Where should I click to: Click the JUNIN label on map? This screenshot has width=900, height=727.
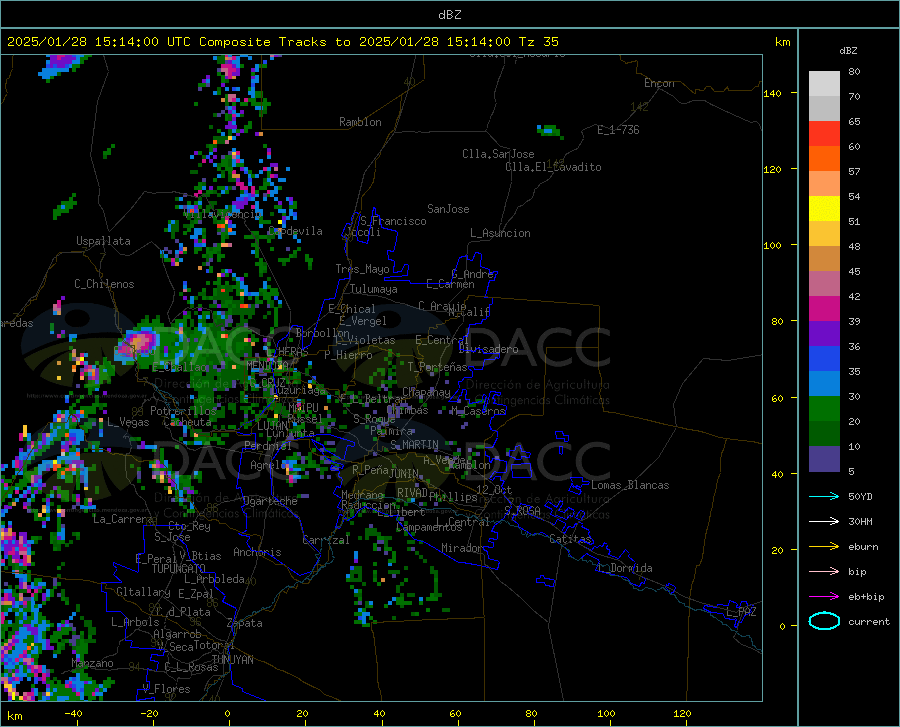[404, 473]
